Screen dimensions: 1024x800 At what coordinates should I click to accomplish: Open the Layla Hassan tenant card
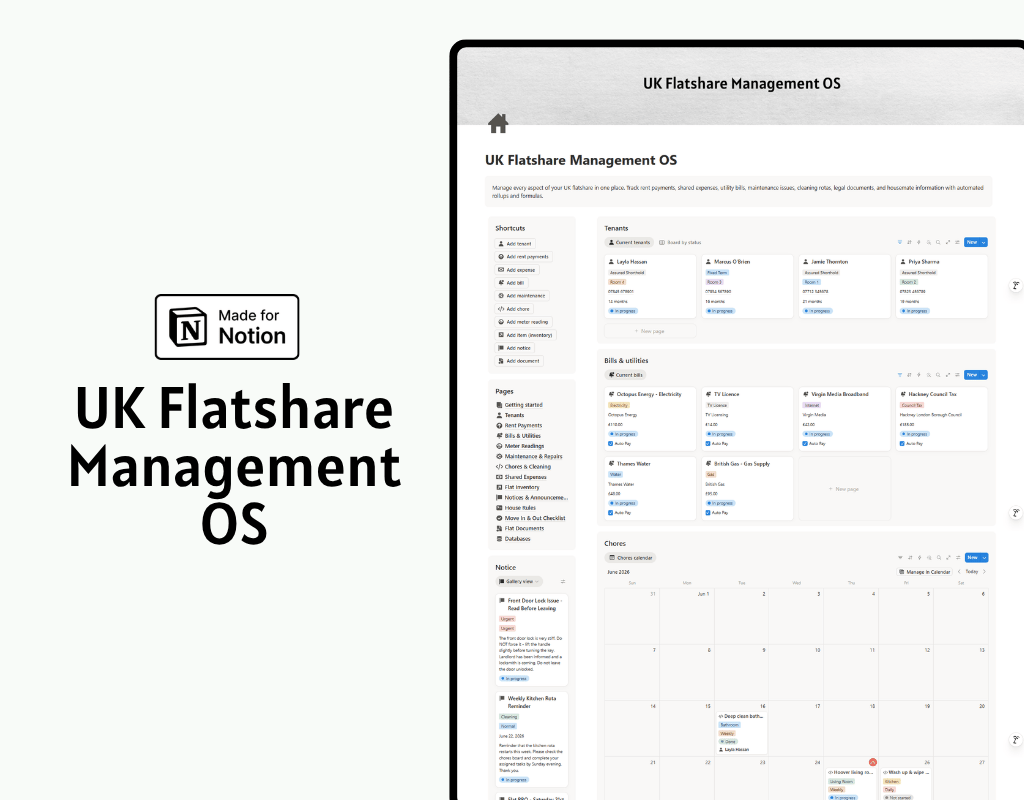point(650,286)
